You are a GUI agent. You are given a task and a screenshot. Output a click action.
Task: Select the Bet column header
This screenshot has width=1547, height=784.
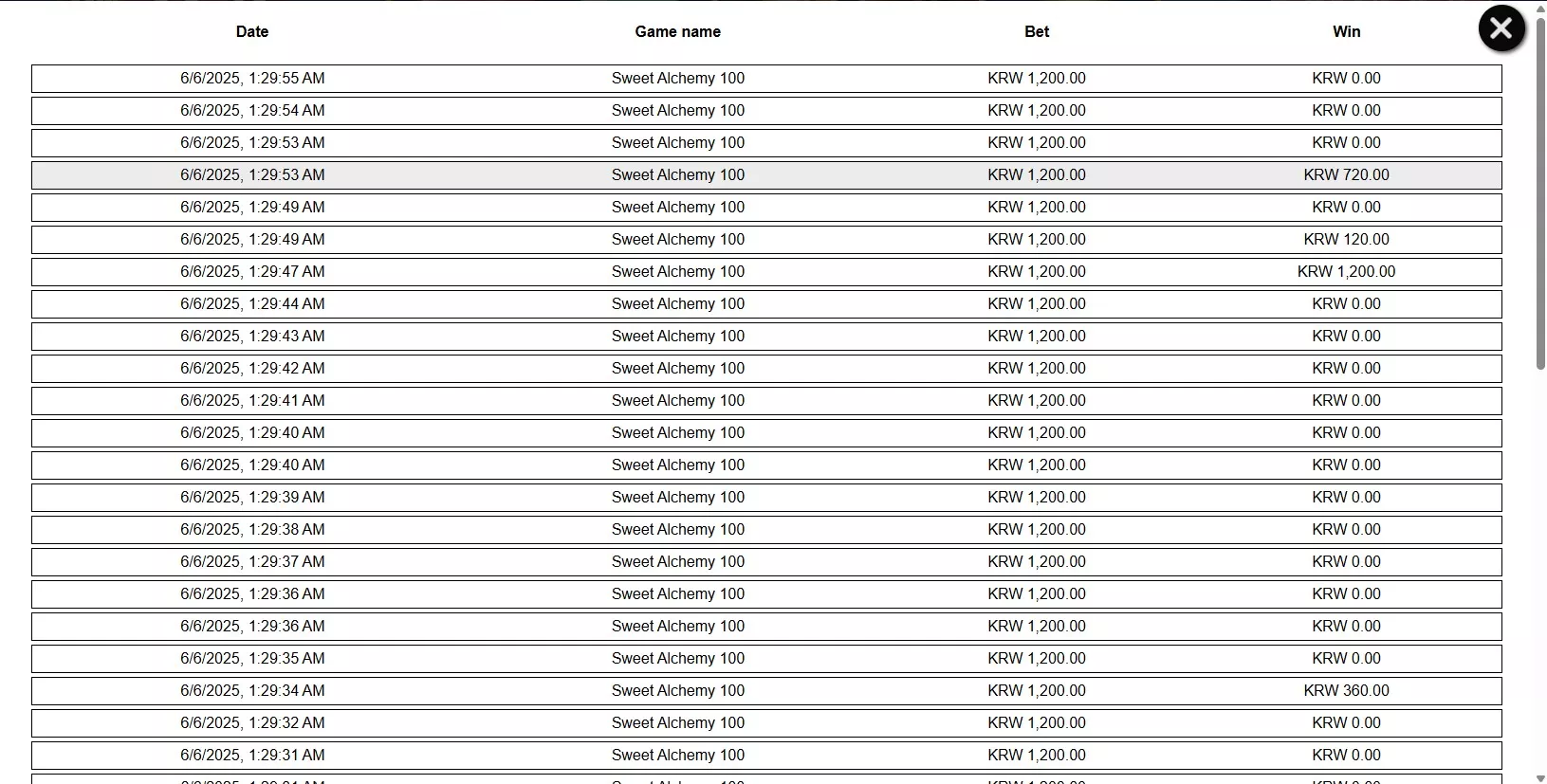1037,31
